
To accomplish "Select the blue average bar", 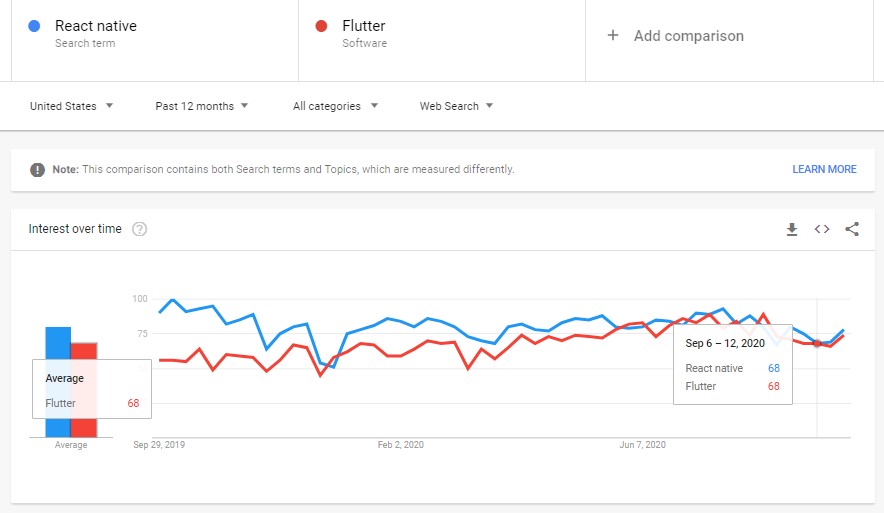I will 58,382.
